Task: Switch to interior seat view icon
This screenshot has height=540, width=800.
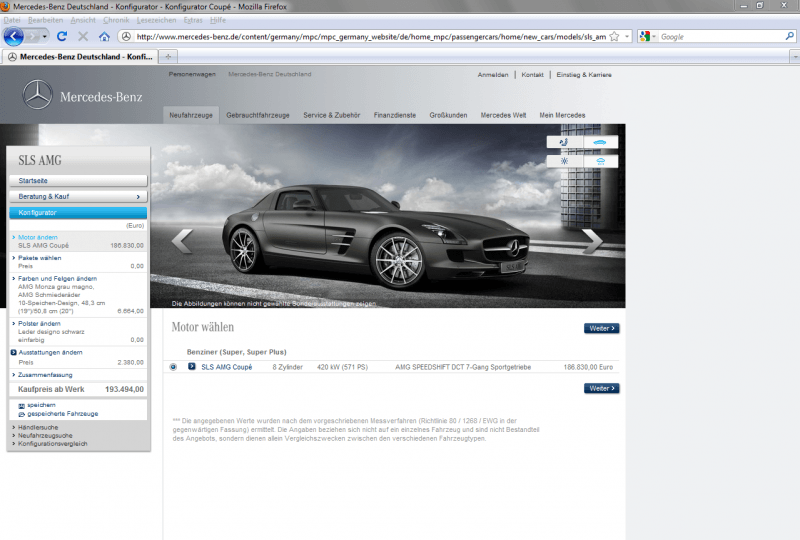Action: click(x=564, y=142)
